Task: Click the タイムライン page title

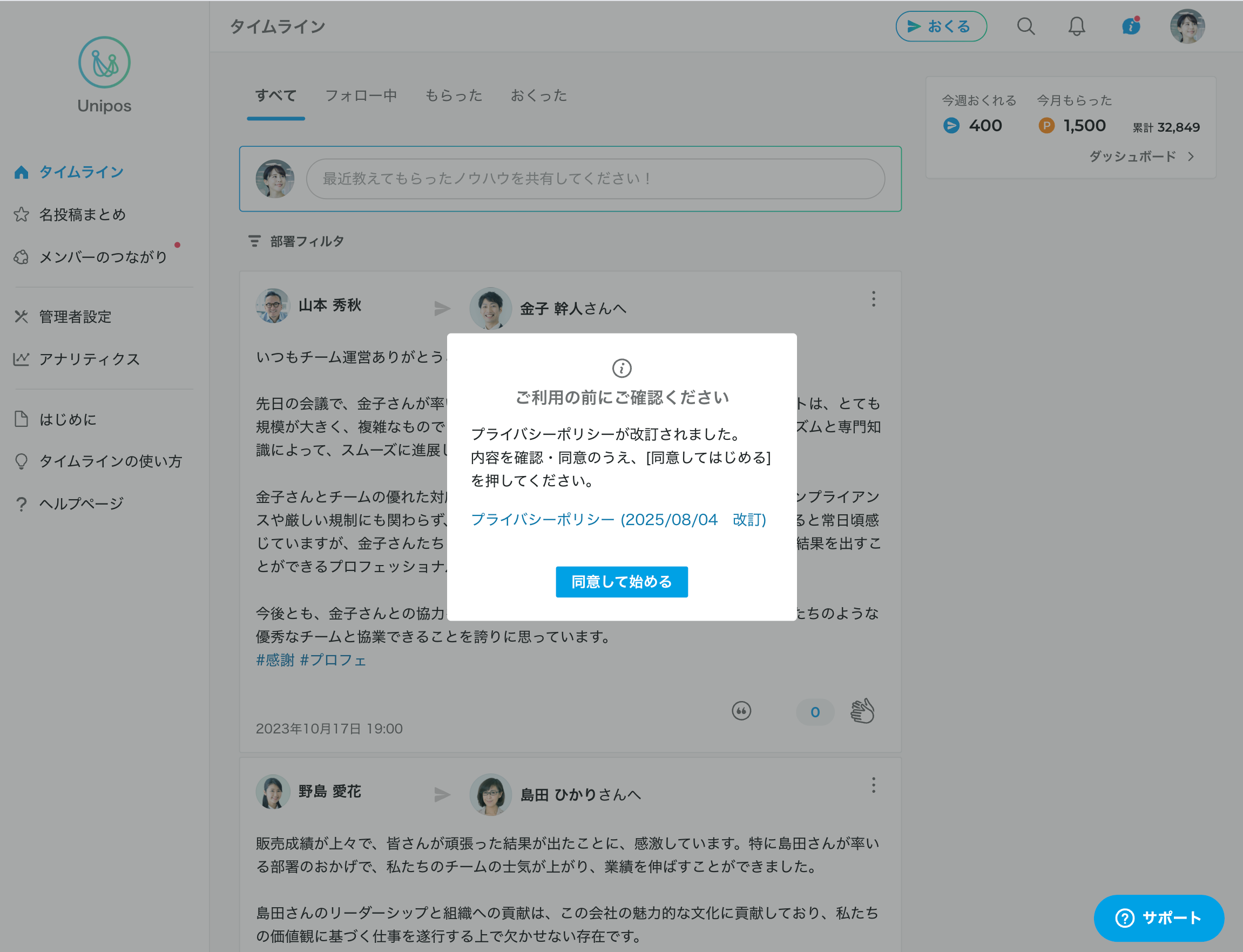Action: coord(278,26)
